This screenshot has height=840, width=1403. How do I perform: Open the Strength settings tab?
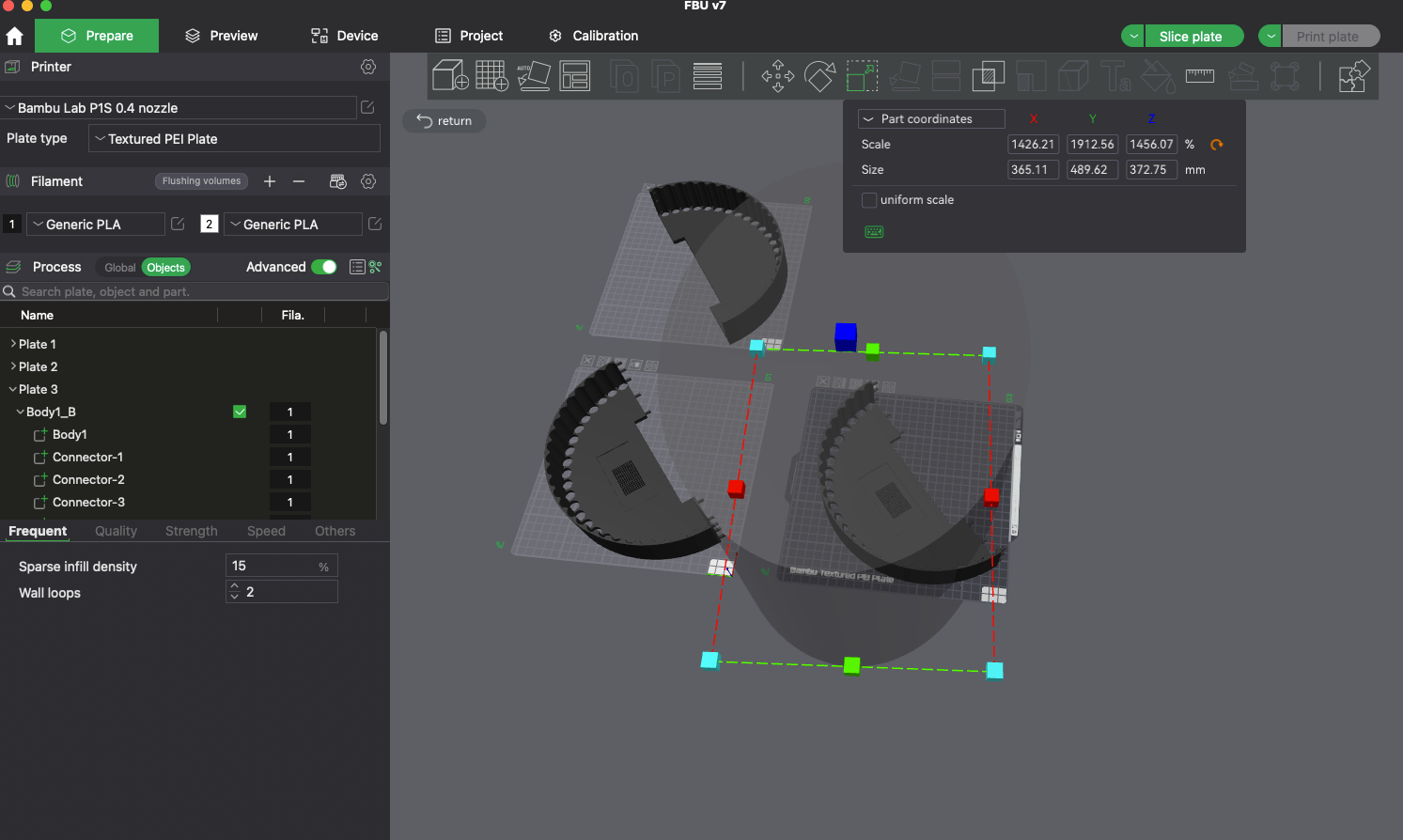tap(192, 531)
